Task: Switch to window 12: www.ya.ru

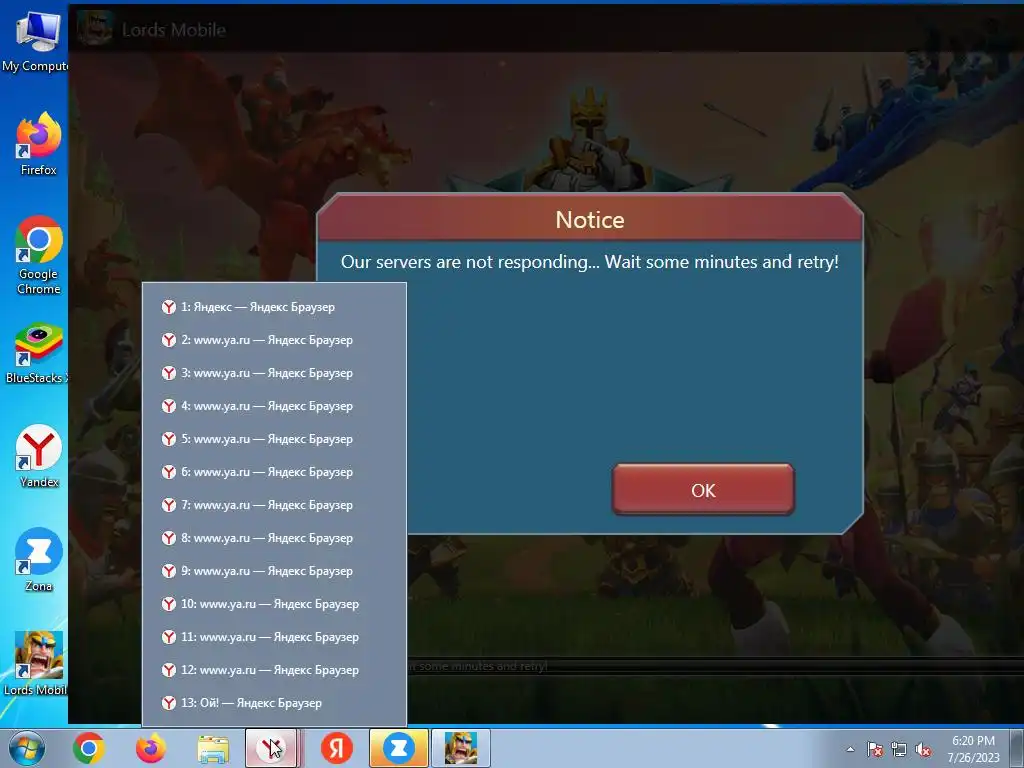Action: tap(274, 670)
